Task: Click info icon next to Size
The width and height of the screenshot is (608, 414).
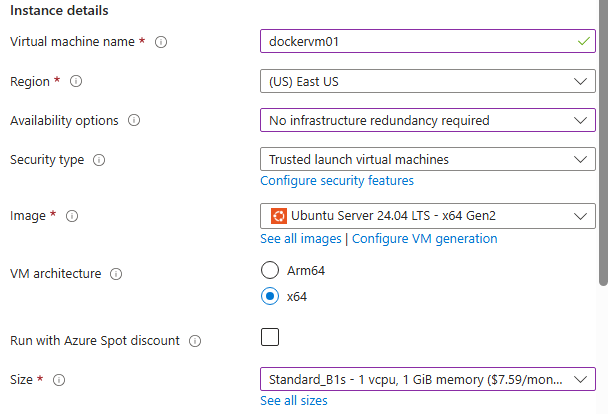Action: [x=59, y=380]
